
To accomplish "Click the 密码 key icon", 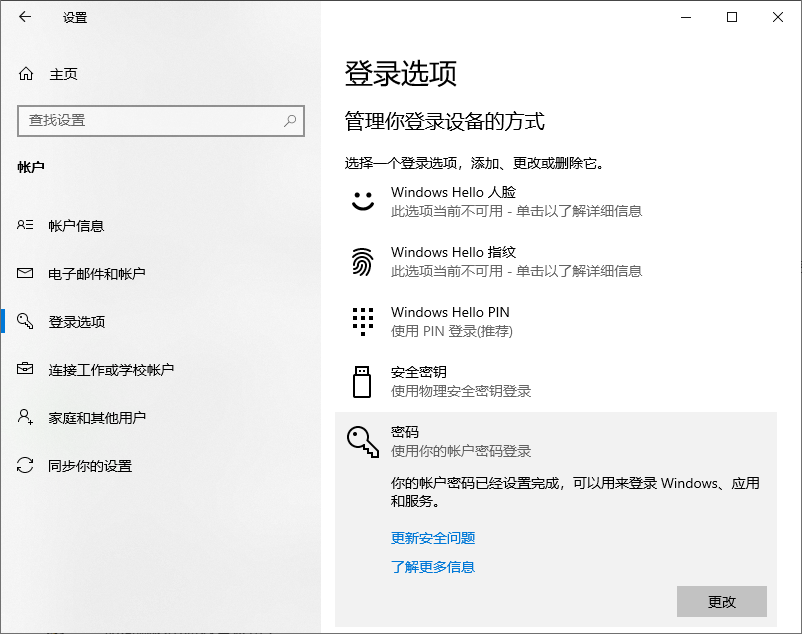I will pyautogui.click(x=362, y=440).
